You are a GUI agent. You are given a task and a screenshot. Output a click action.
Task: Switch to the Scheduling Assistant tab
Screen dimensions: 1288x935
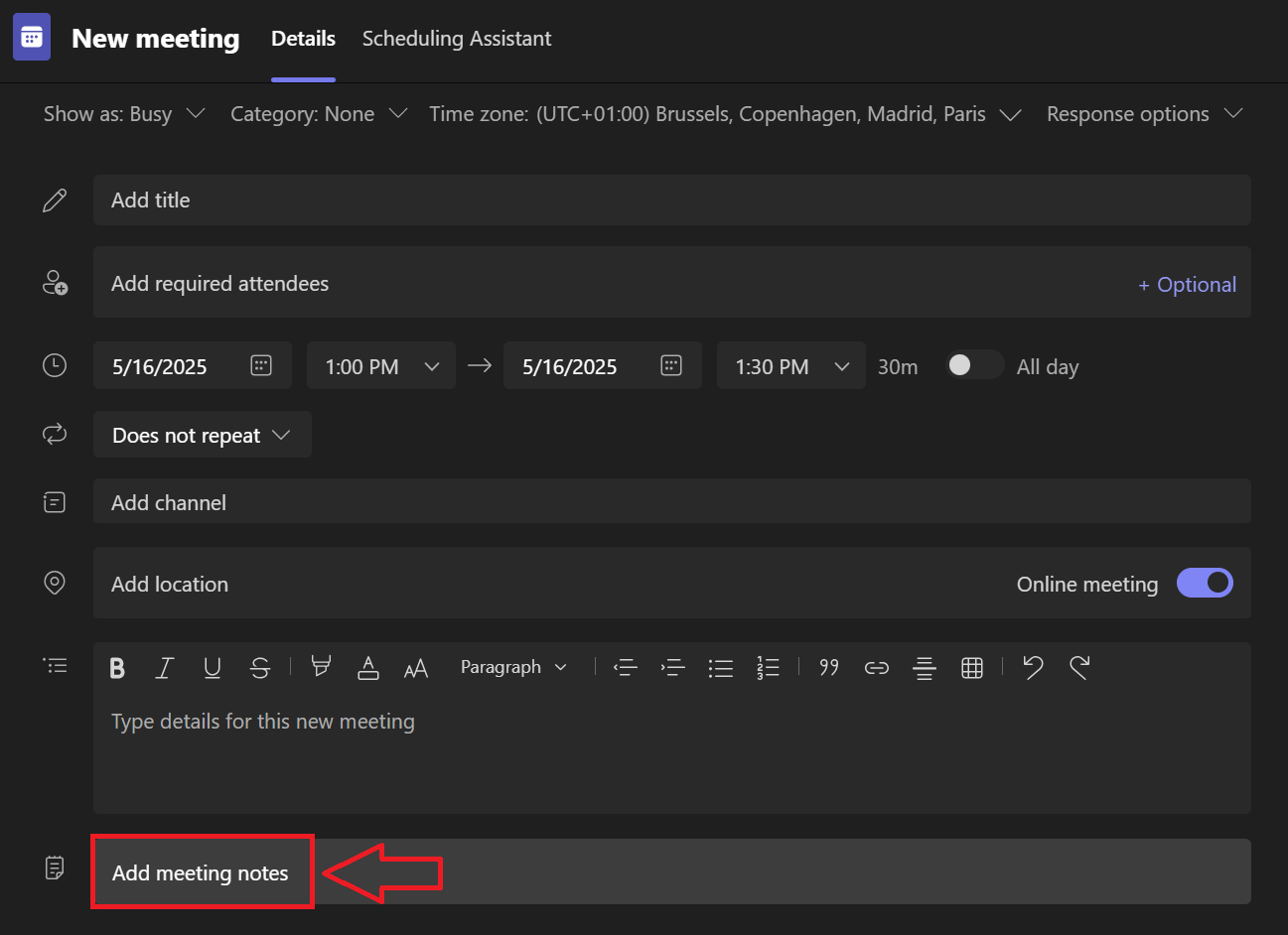click(456, 39)
